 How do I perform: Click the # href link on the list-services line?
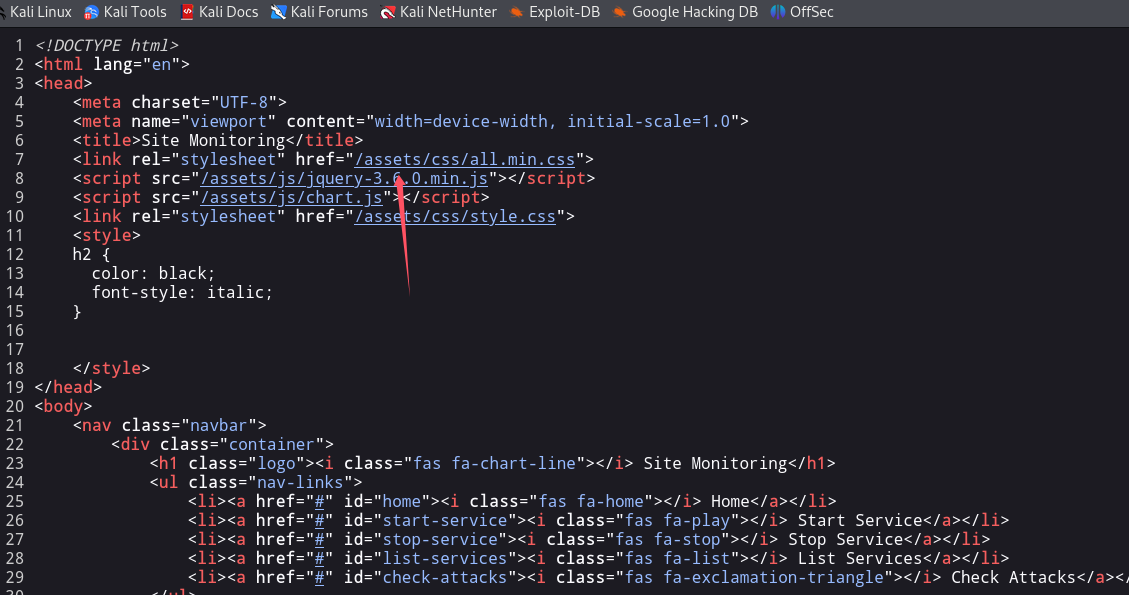click(320, 558)
